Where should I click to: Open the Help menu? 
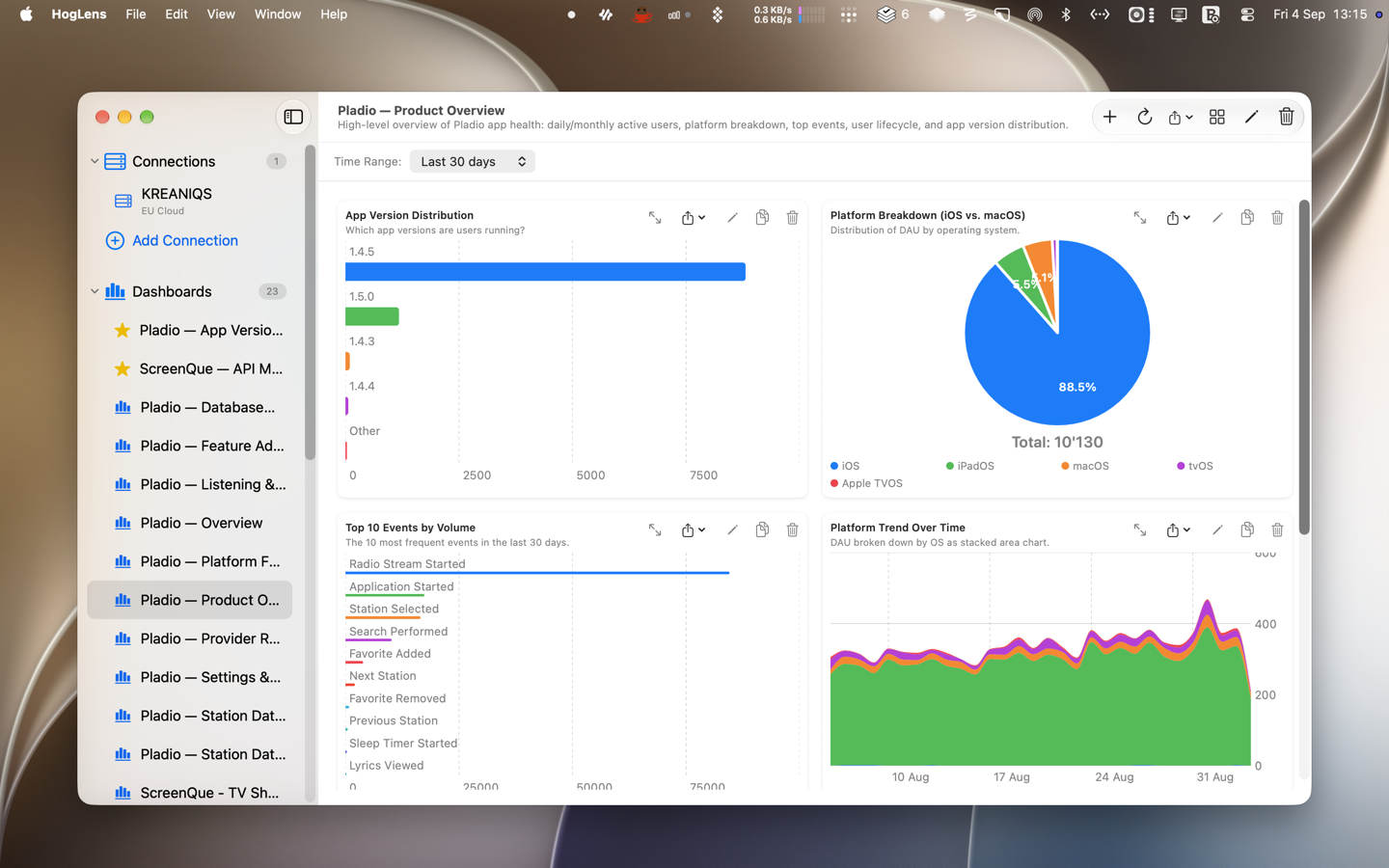tap(334, 14)
